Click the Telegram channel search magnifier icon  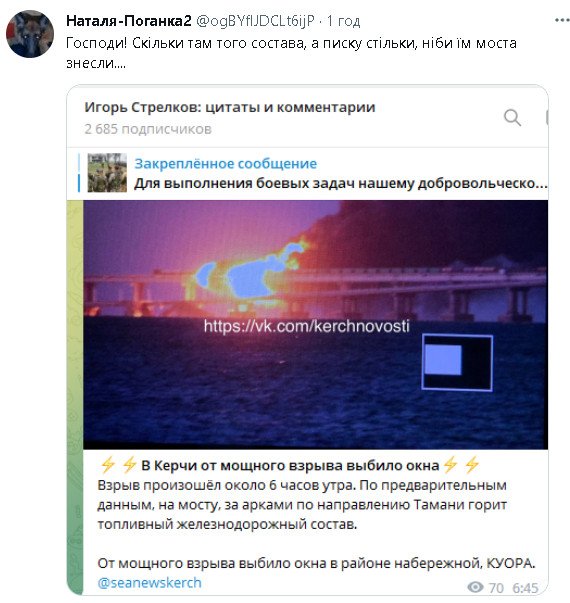[x=512, y=117]
